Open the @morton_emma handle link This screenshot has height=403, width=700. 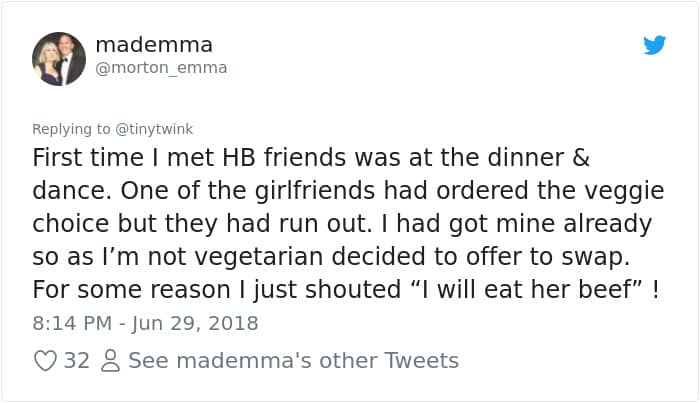[161, 68]
